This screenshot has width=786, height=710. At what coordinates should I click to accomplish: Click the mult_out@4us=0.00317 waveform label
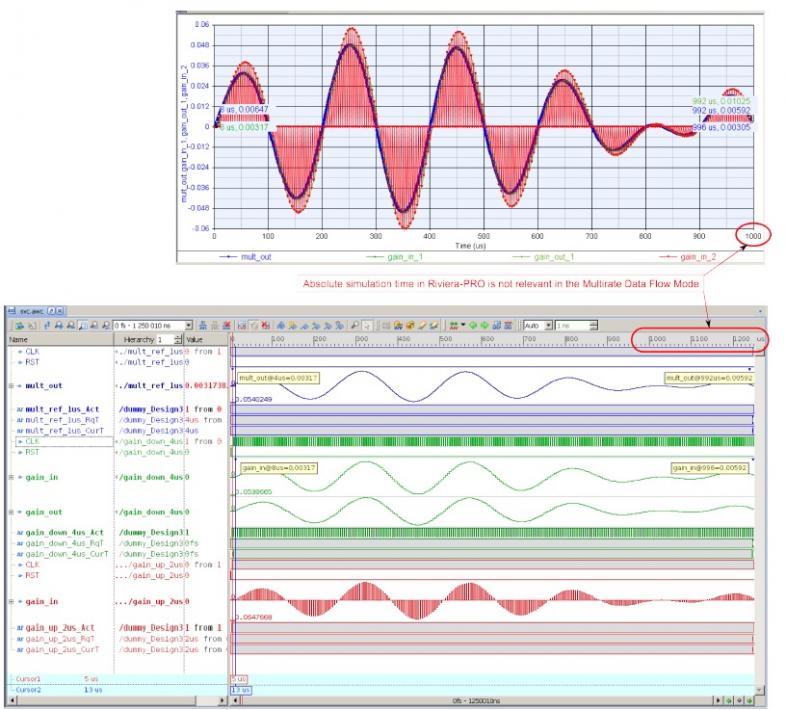[x=278, y=378]
